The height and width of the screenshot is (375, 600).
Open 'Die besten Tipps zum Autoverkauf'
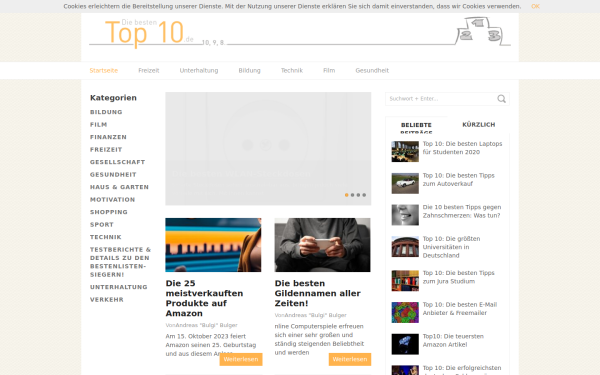coord(458,179)
